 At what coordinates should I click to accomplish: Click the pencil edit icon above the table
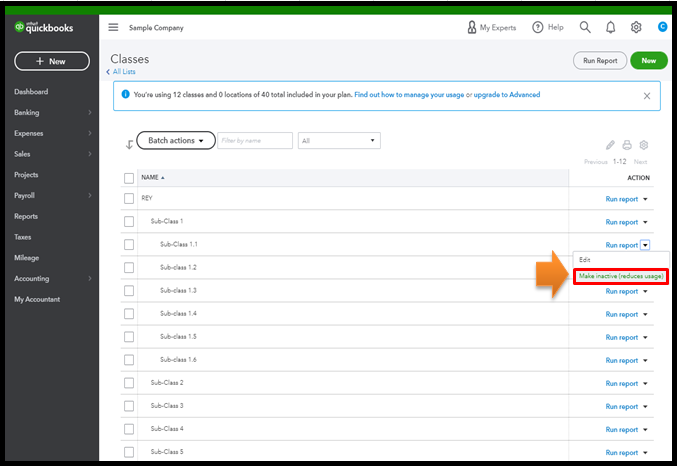click(x=610, y=145)
